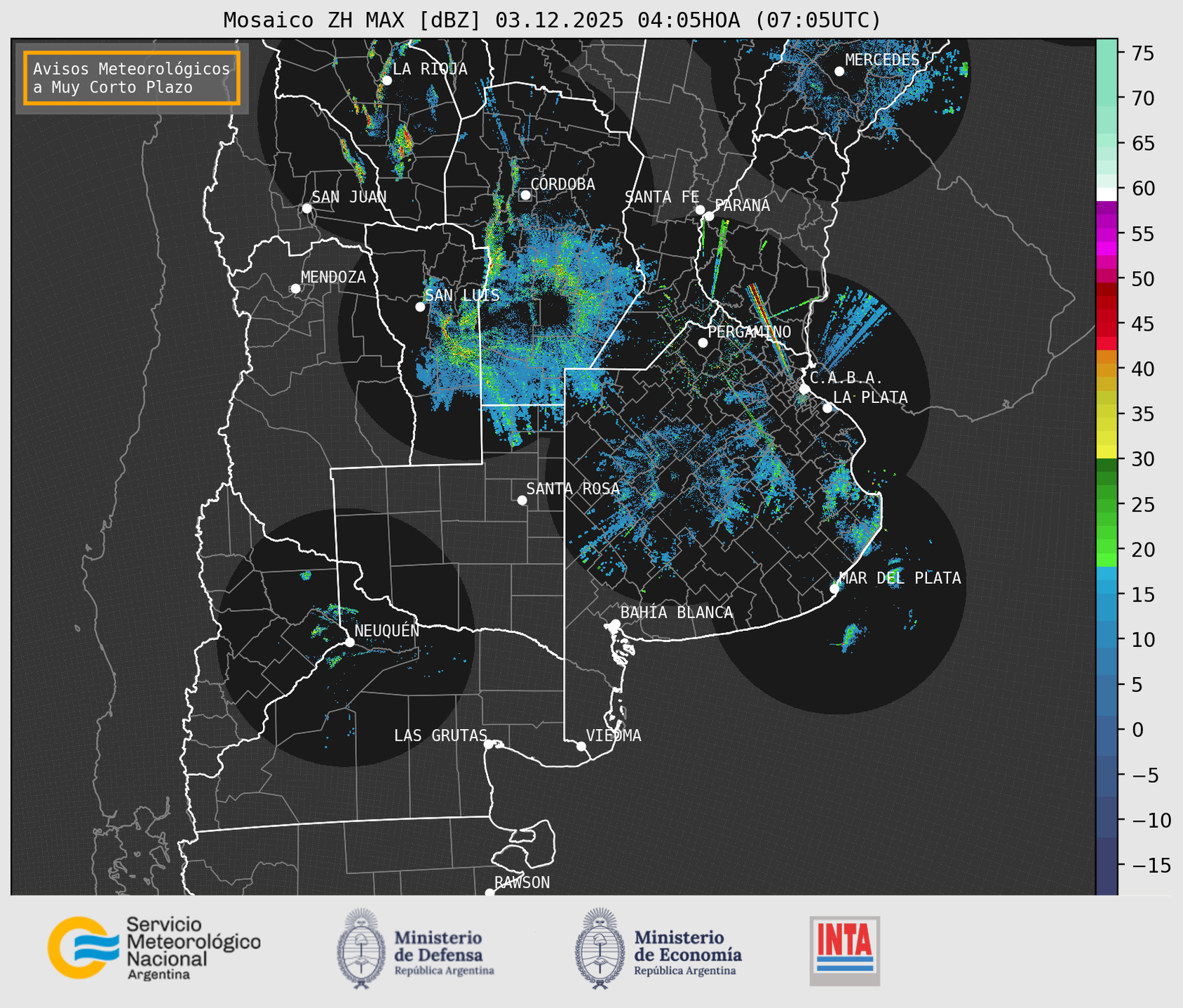The width and height of the screenshot is (1183, 1008).
Task: Click the Córdoba city marker dot
Action: [525, 195]
